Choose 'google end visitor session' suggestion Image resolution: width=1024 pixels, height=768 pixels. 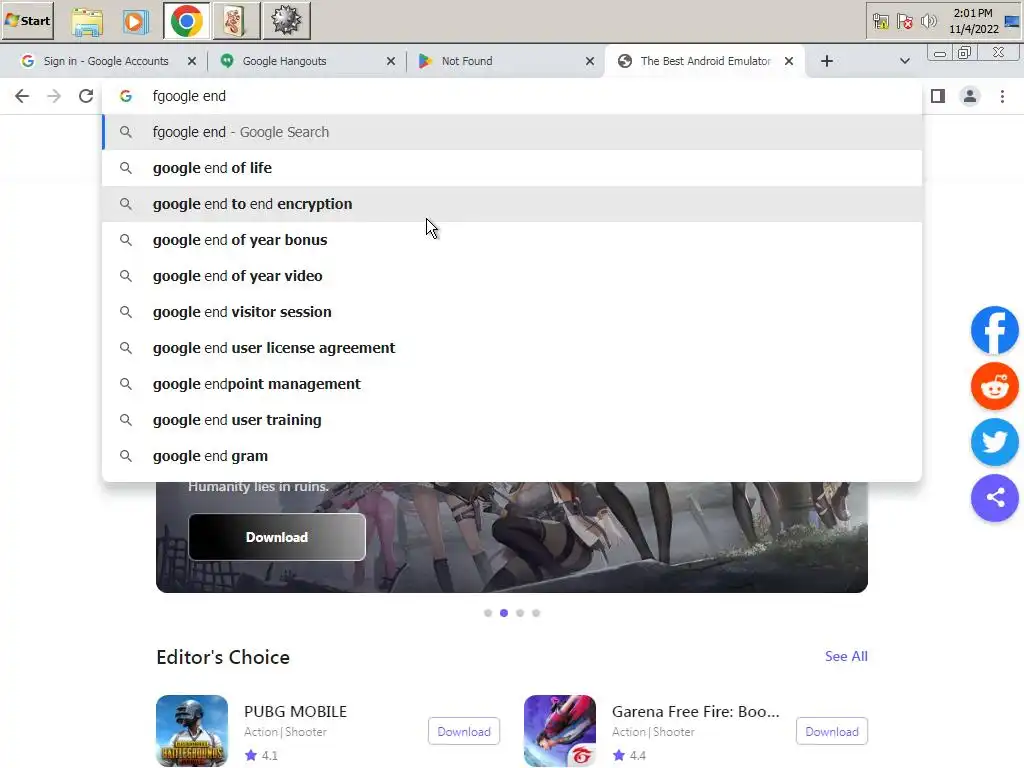point(512,312)
